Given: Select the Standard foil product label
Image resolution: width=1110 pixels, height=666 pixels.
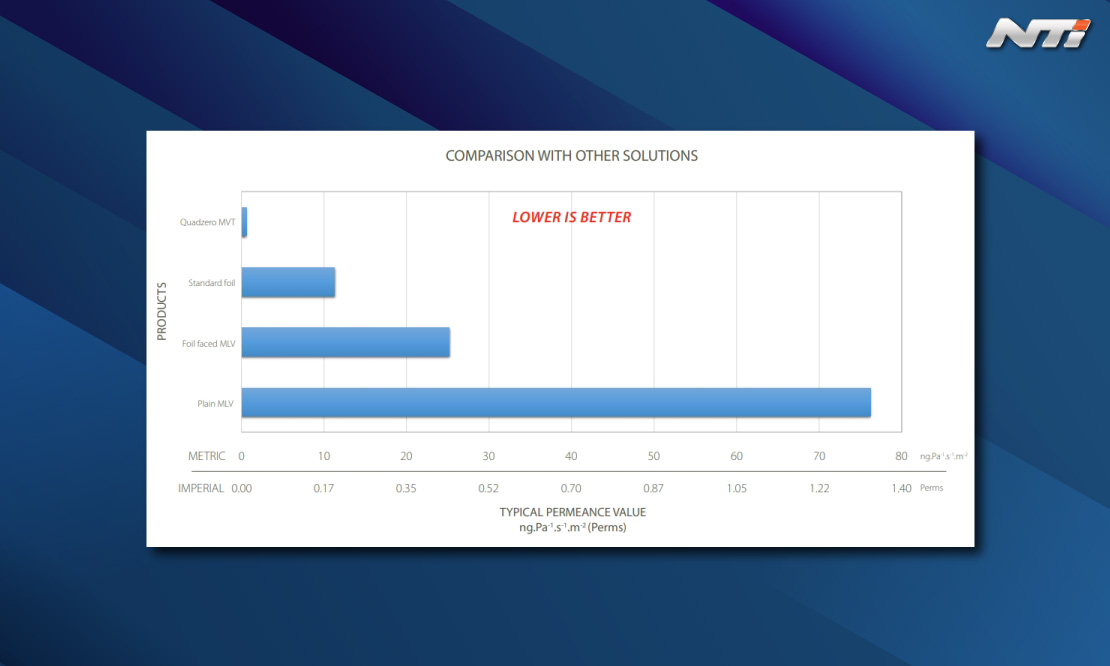Looking at the screenshot, I should [212, 283].
